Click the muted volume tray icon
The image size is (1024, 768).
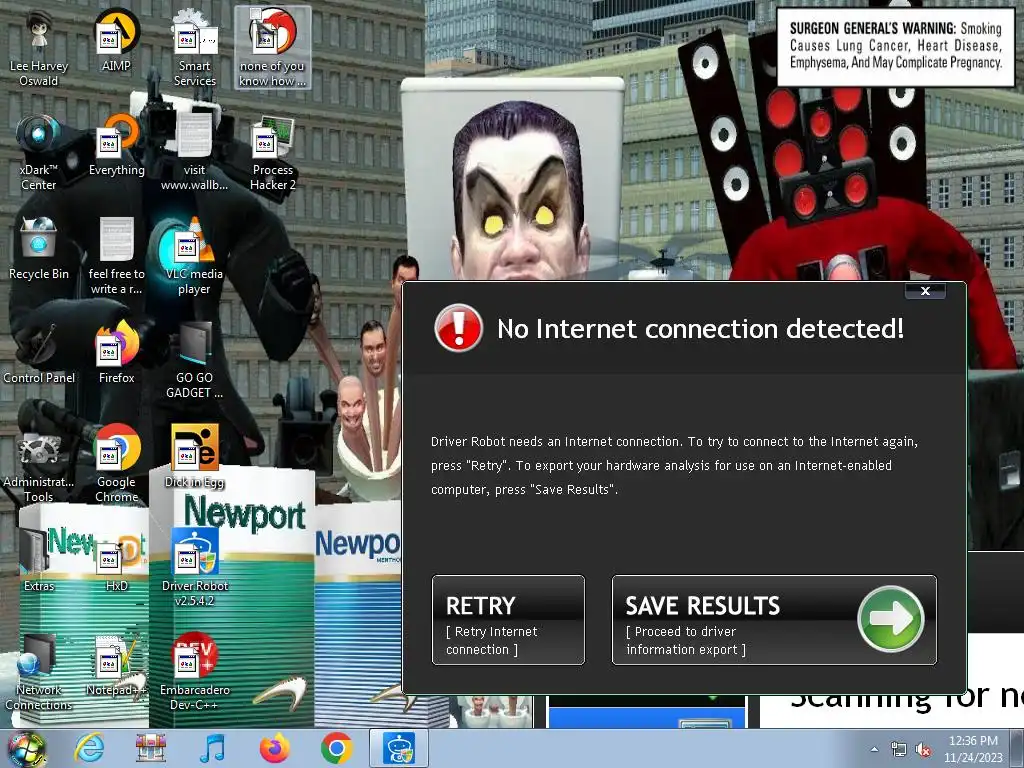pos(923,750)
